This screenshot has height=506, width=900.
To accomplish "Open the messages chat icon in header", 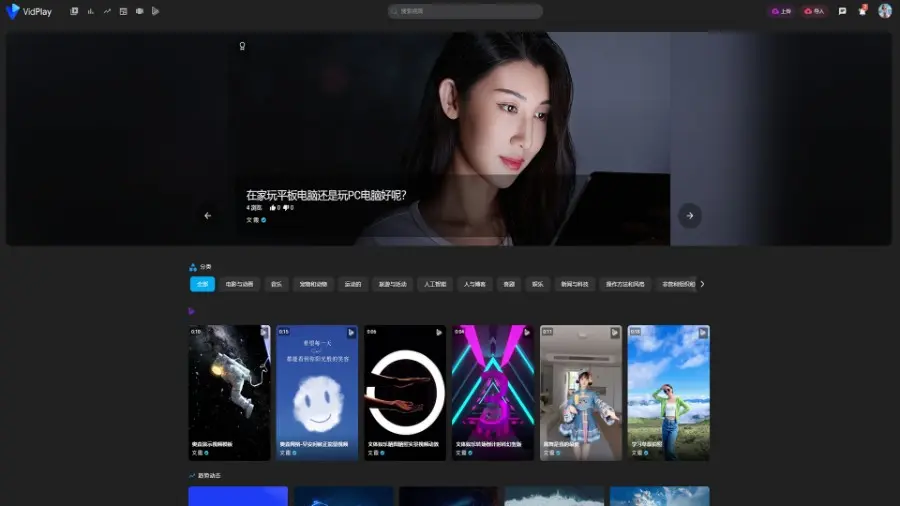I will 843,11.
